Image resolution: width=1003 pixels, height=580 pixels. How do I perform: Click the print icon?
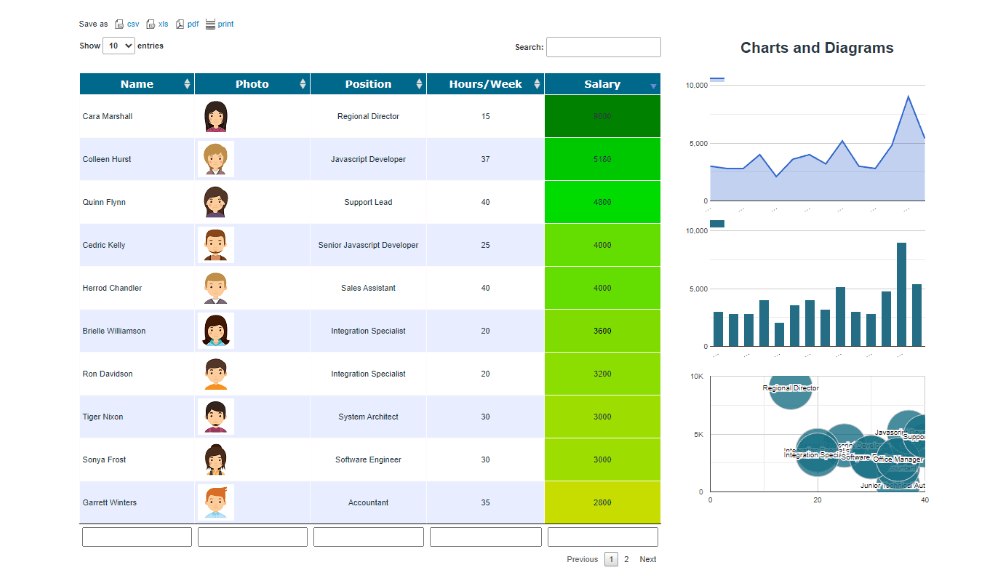tap(210, 24)
